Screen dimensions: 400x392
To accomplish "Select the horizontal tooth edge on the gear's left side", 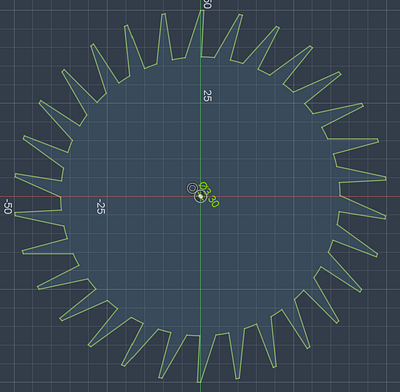I will point(48,254).
